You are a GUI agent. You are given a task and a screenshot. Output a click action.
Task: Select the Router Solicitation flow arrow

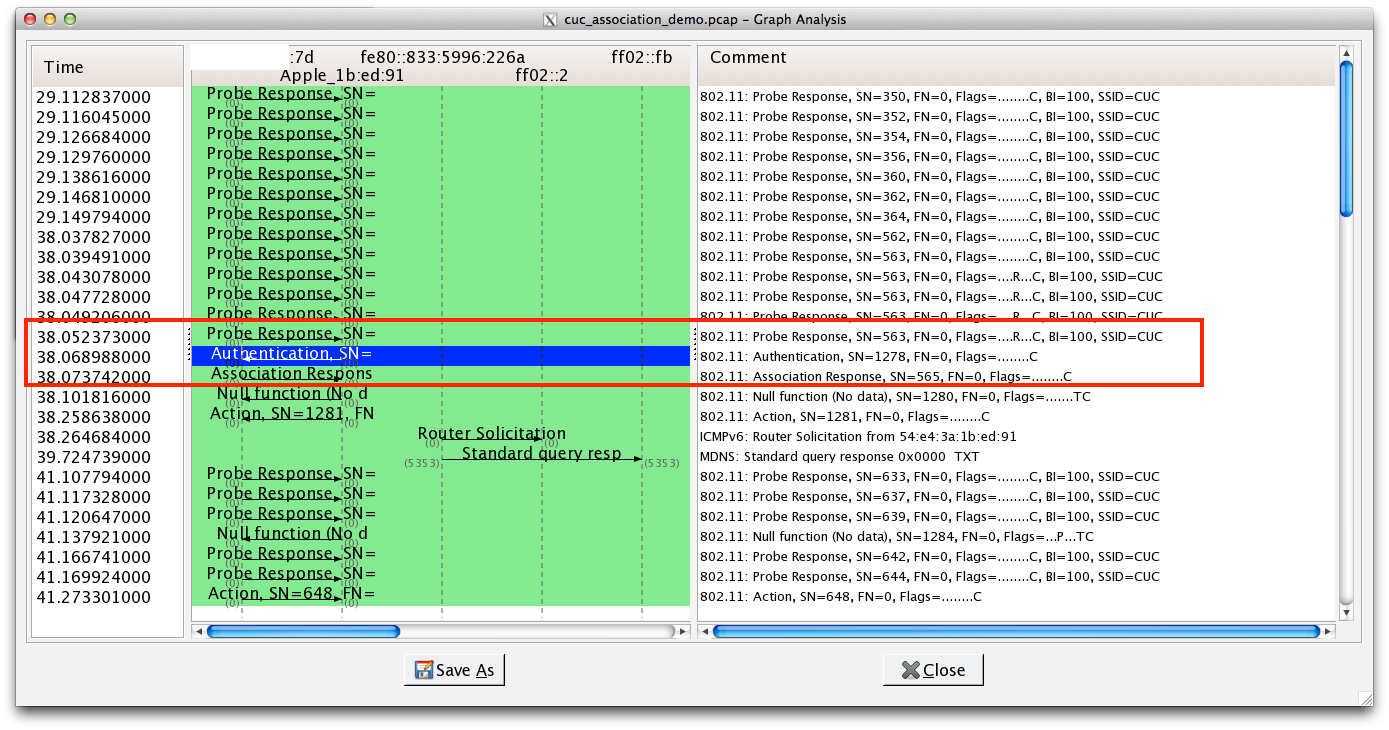(x=492, y=438)
